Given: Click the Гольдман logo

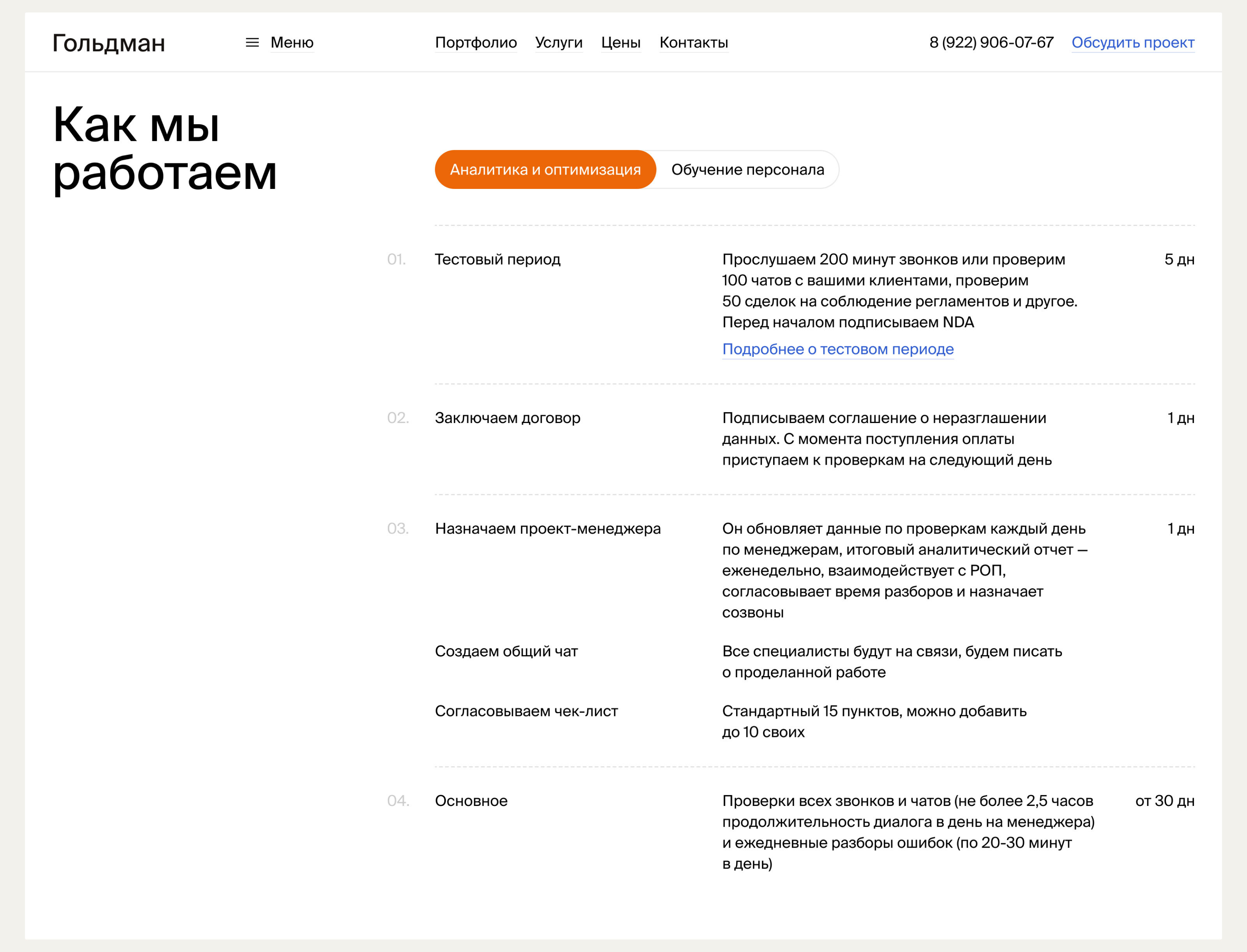Looking at the screenshot, I should [109, 44].
